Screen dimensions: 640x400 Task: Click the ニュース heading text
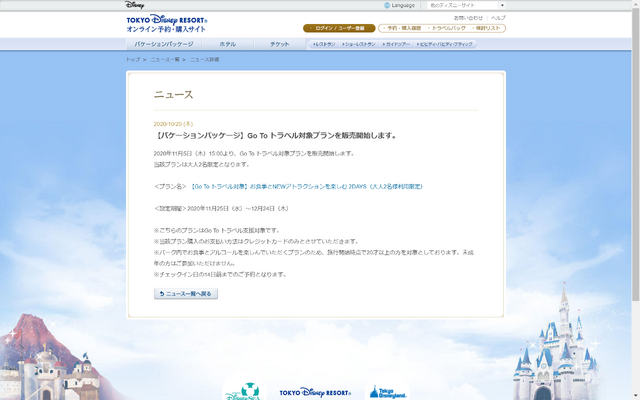coord(173,95)
